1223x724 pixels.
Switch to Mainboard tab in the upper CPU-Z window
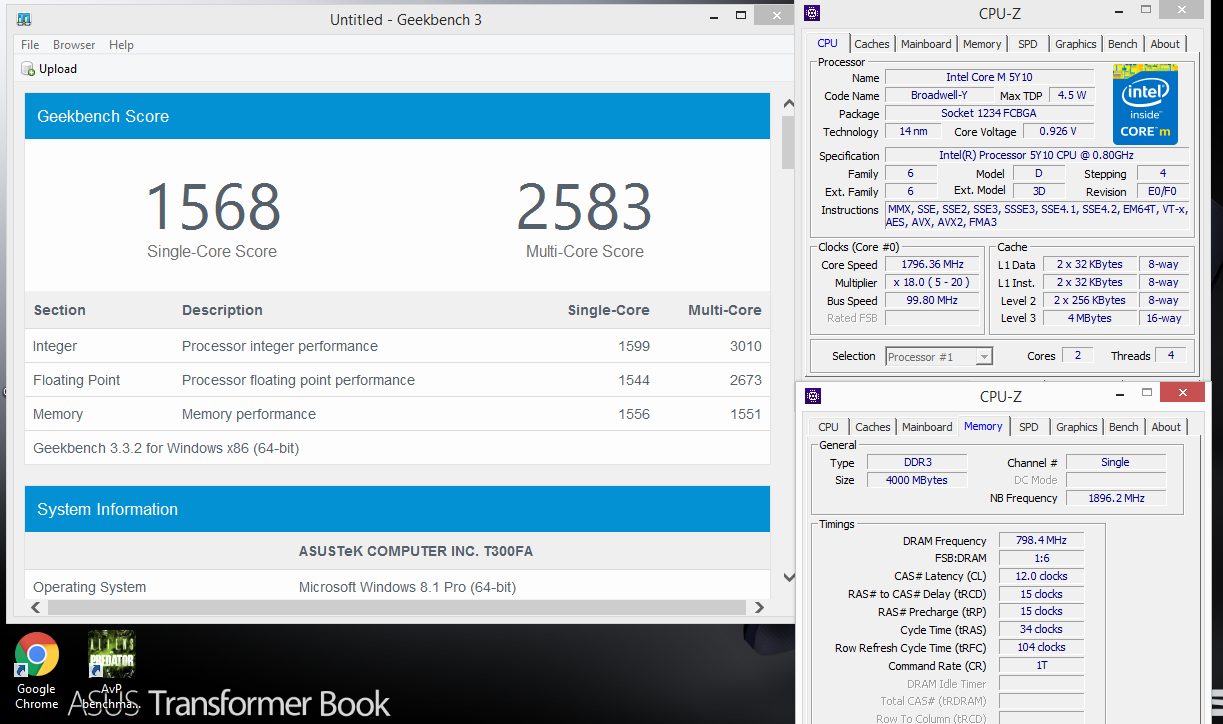click(926, 44)
